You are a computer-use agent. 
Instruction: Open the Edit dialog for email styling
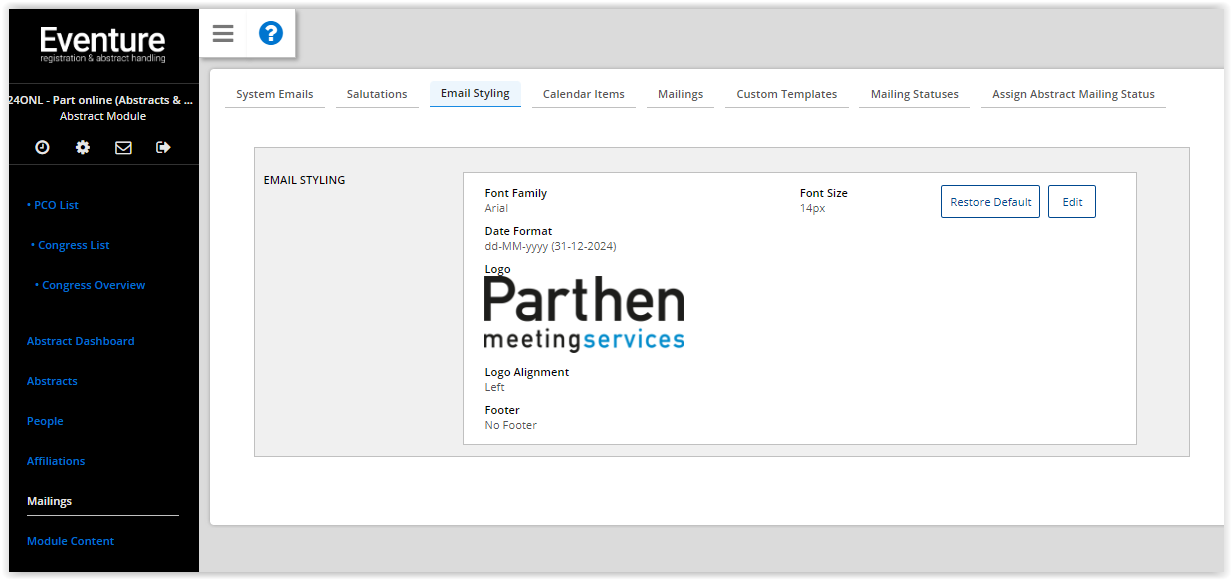pyautogui.click(x=1071, y=201)
